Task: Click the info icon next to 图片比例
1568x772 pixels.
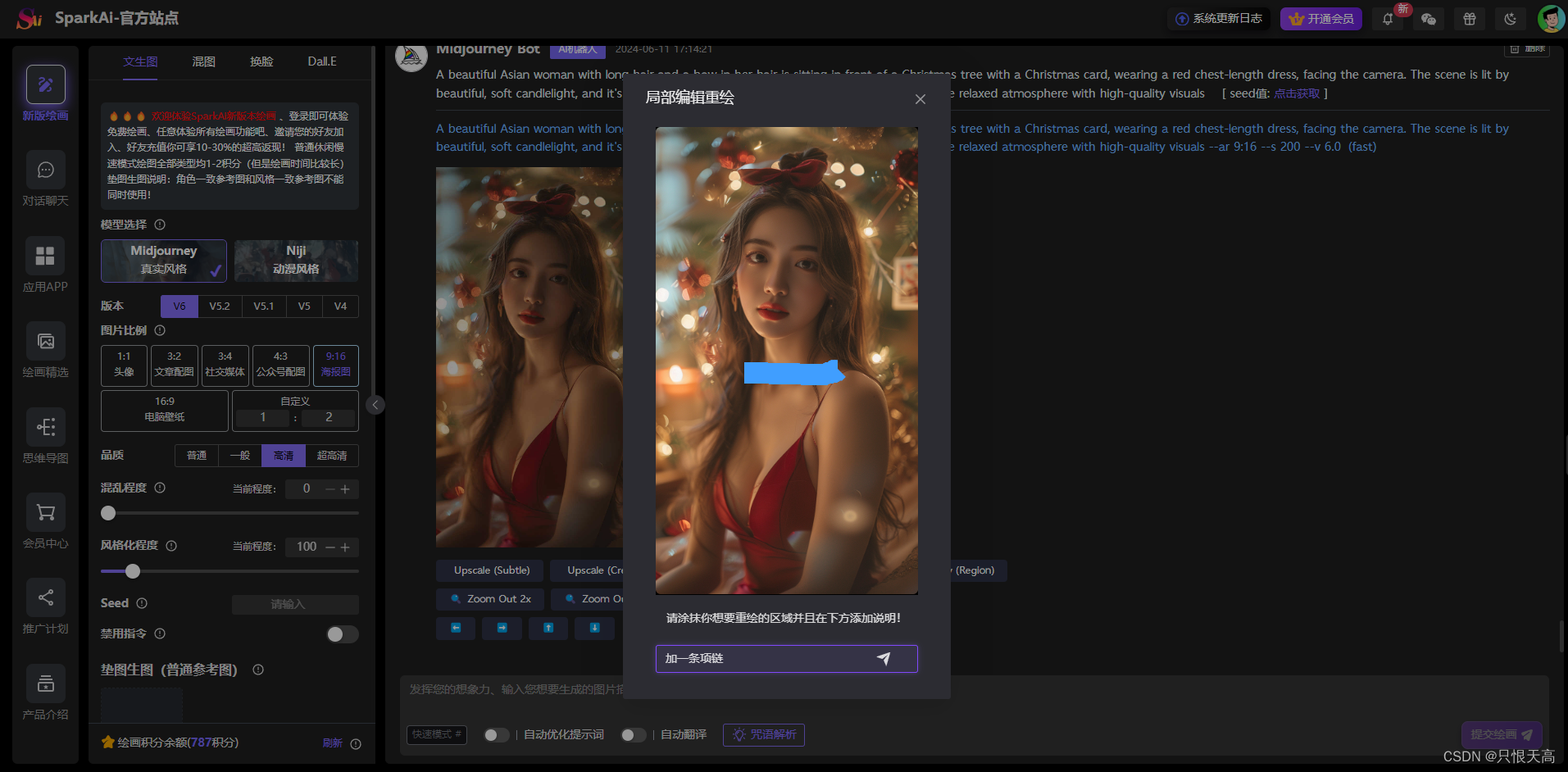Action: (160, 330)
